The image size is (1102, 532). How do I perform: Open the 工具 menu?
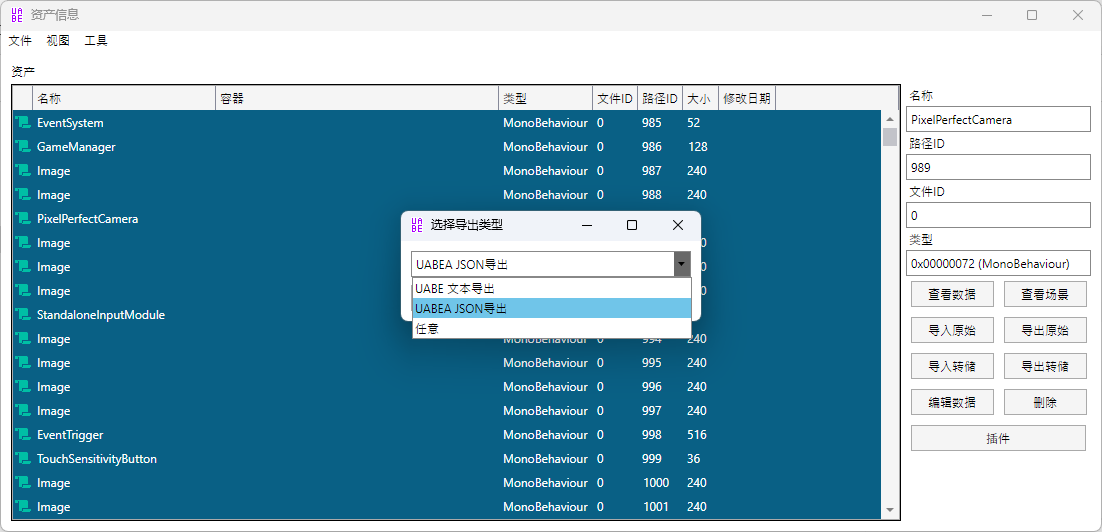point(96,41)
